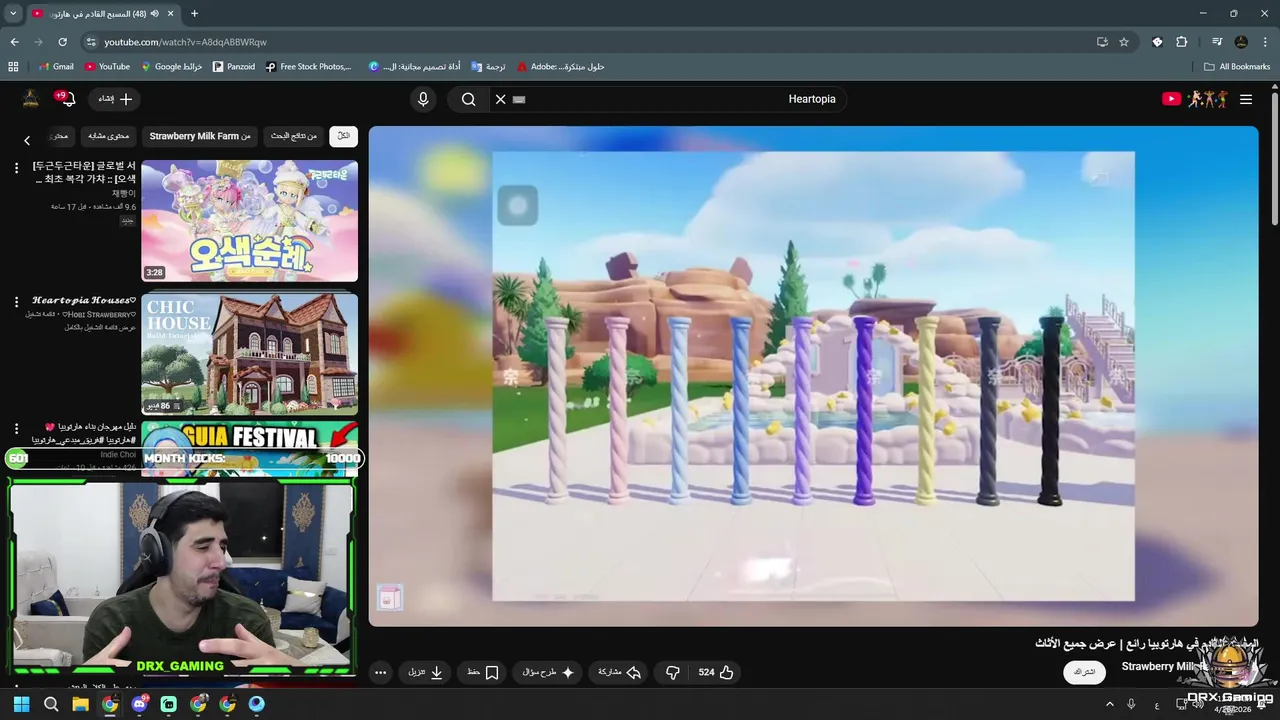Open the Strawberry Milk Farm channel name
This screenshot has width=1280, height=720.
pyautogui.click(x=1165, y=666)
